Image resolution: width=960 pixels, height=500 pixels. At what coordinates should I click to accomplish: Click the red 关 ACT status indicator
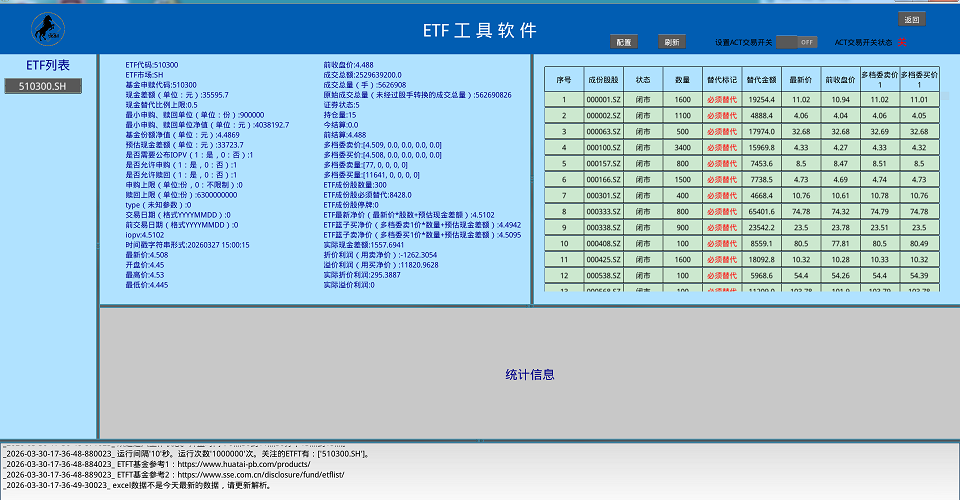pyautogui.click(x=902, y=42)
